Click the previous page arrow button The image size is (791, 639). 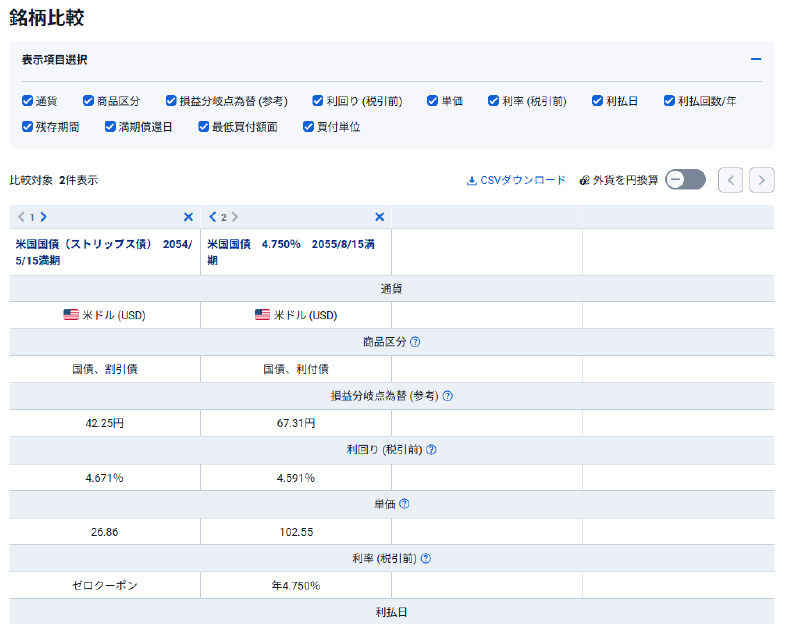pos(730,180)
